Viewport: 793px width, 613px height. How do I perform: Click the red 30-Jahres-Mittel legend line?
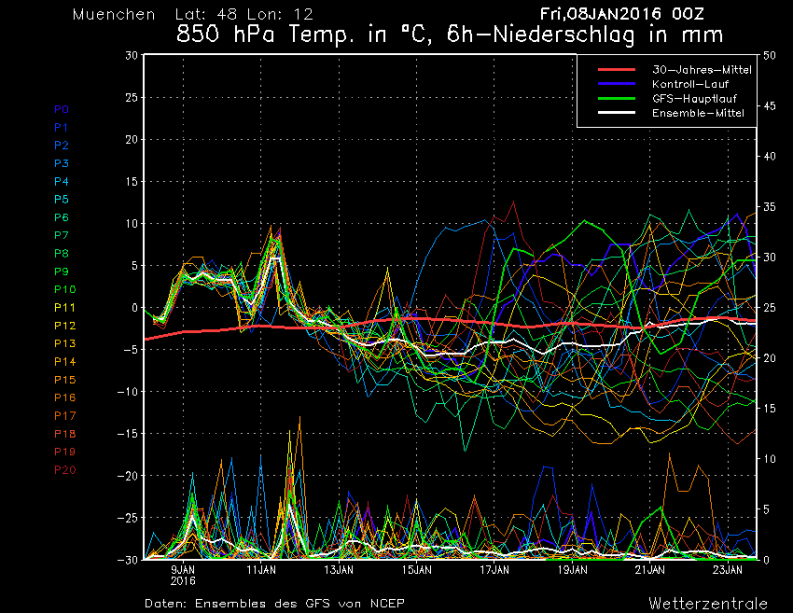pyautogui.click(x=619, y=70)
